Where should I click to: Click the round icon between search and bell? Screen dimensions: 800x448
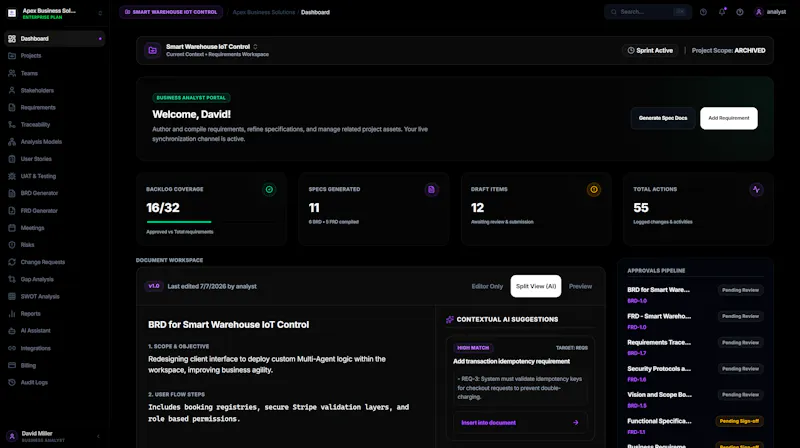coord(704,12)
